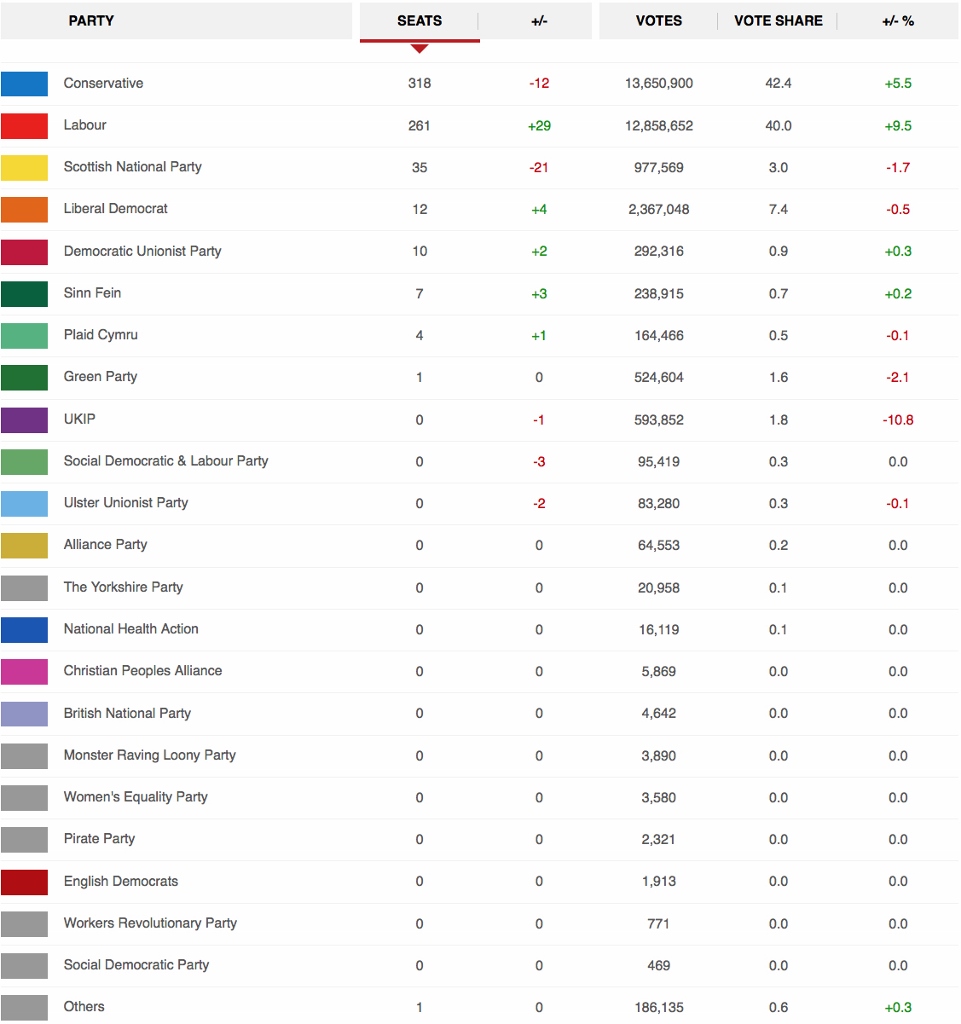Click the UKIP purple color swatch

(24, 419)
